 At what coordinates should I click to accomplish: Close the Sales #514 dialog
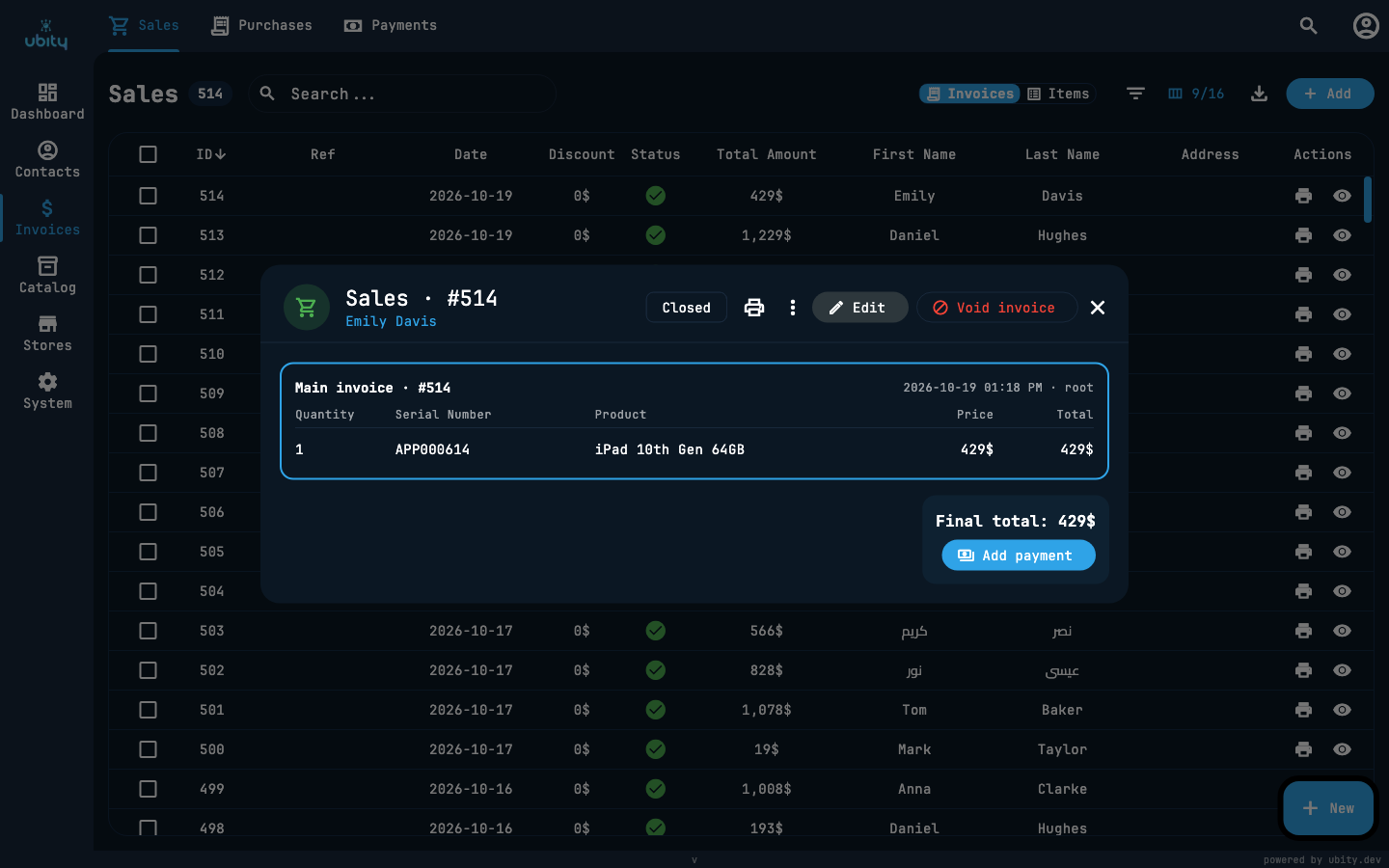1098,308
